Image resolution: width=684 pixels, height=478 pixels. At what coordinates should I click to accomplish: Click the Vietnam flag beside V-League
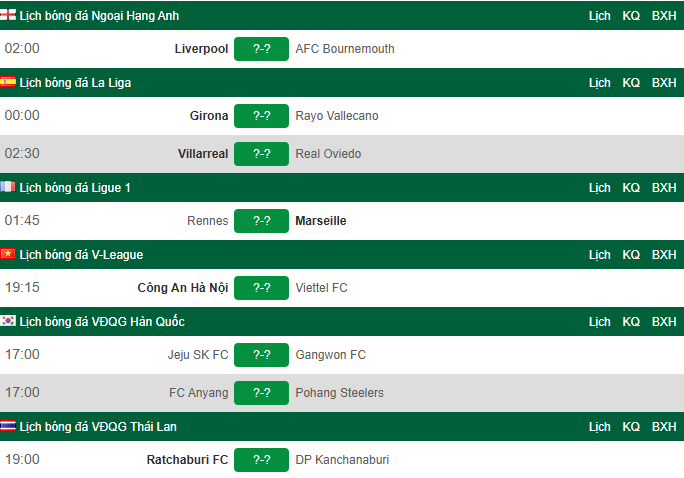coord(8,254)
